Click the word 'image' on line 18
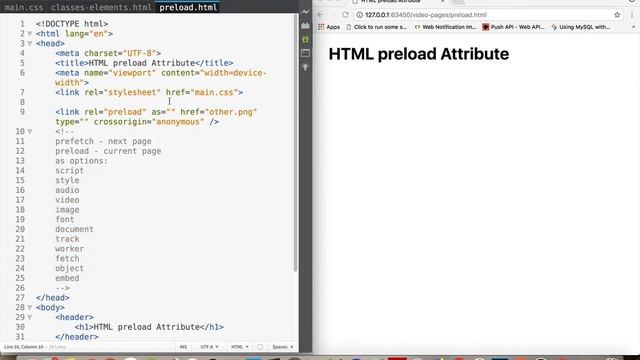Image resolution: width=640 pixels, height=360 pixels. coord(67,210)
